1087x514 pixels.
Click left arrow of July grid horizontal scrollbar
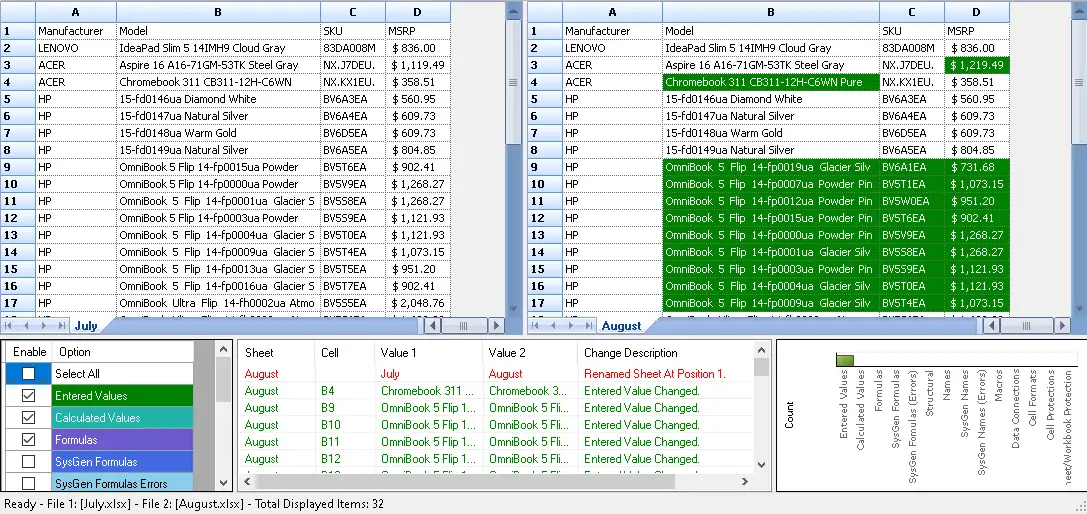point(432,325)
